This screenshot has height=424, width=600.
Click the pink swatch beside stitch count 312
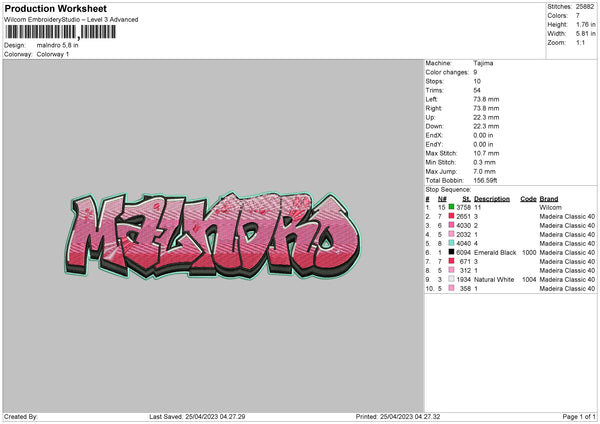451,270
